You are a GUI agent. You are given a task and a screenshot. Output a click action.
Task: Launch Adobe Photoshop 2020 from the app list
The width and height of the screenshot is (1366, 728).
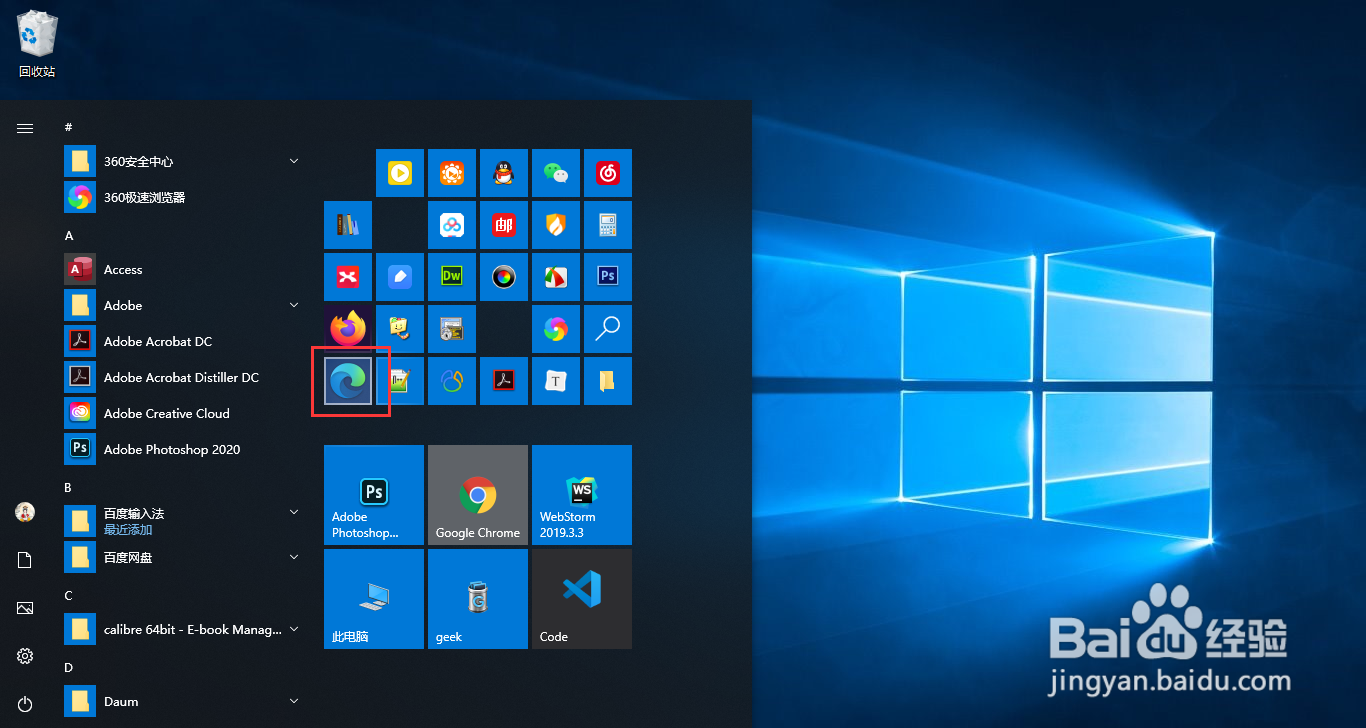(184, 449)
